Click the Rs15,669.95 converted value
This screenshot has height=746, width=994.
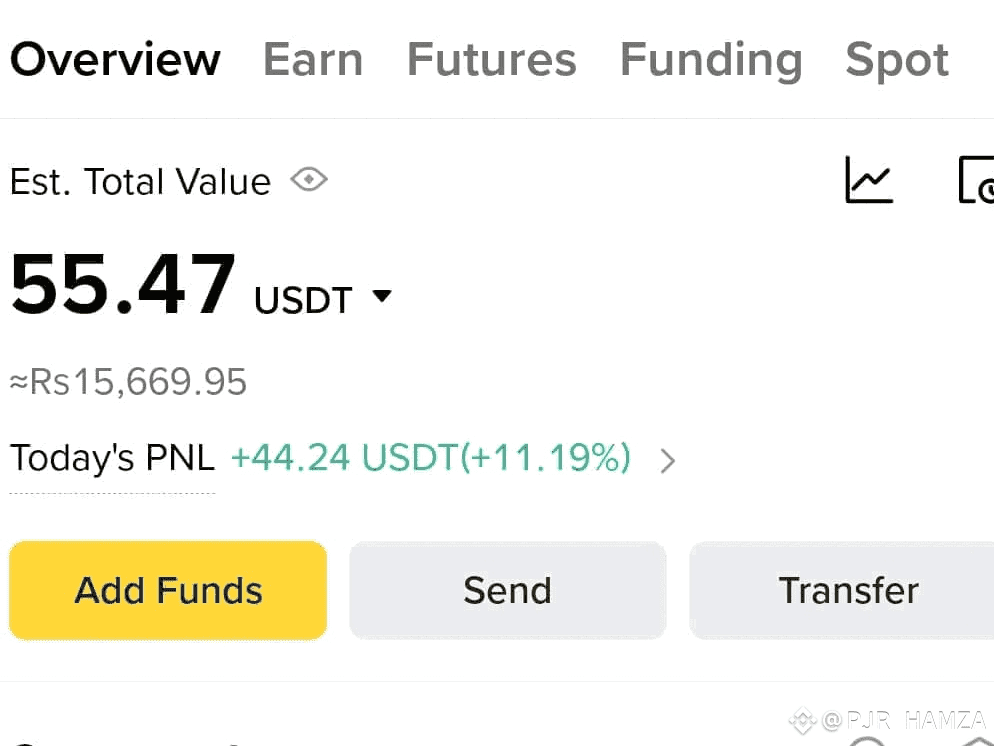point(128,382)
